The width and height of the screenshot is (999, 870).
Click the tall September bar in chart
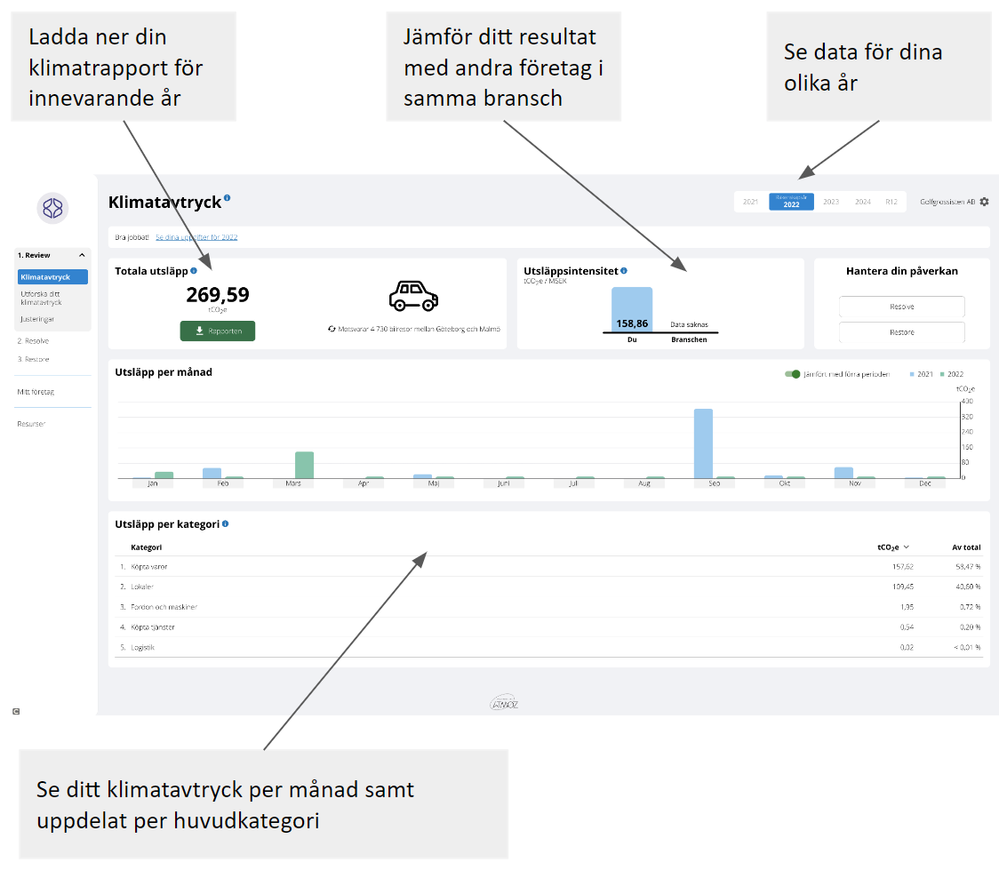pyautogui.click(x=703, y=443)
